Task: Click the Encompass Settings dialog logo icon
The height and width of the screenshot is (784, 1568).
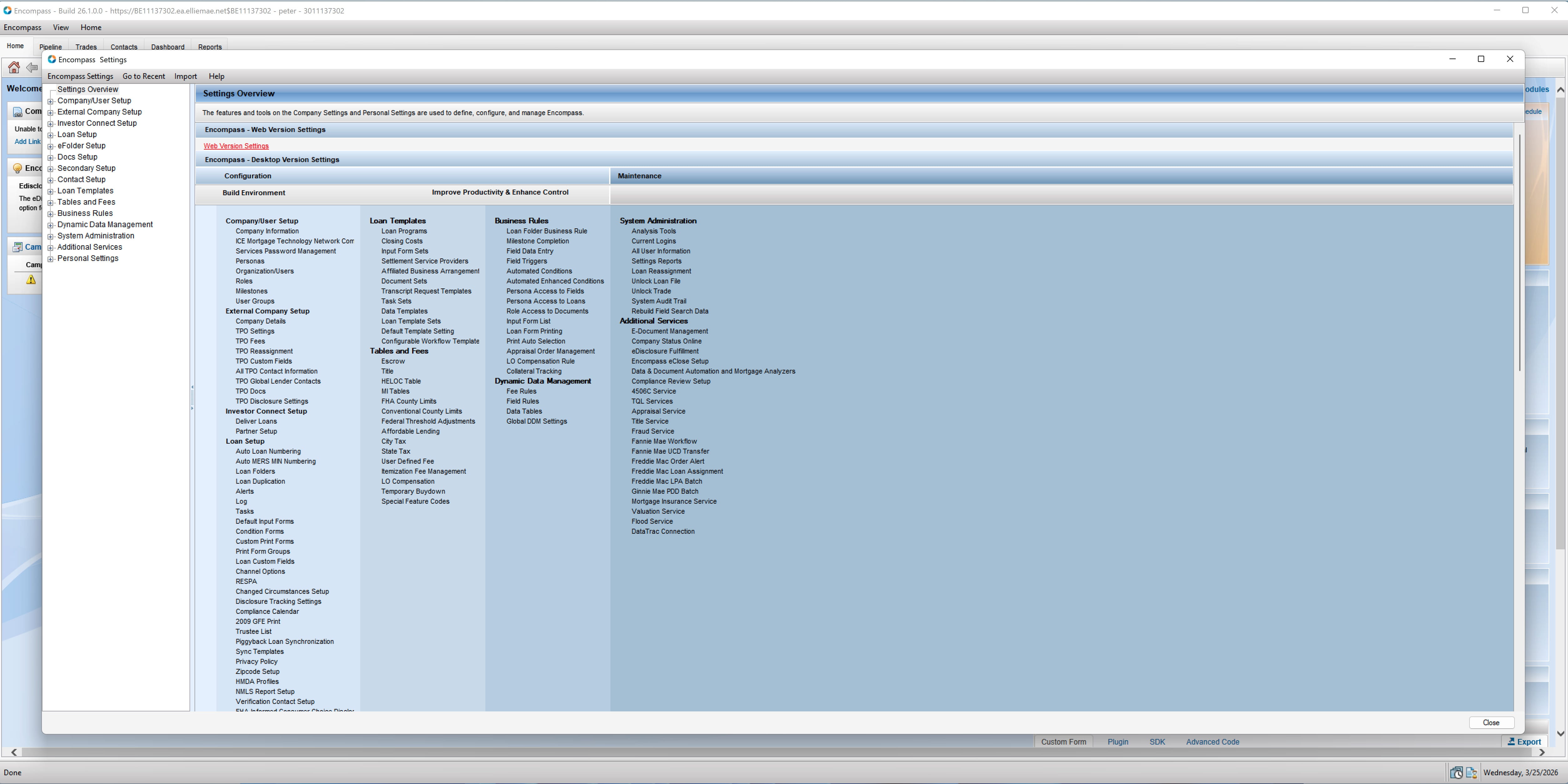Action: coord(52,59)
